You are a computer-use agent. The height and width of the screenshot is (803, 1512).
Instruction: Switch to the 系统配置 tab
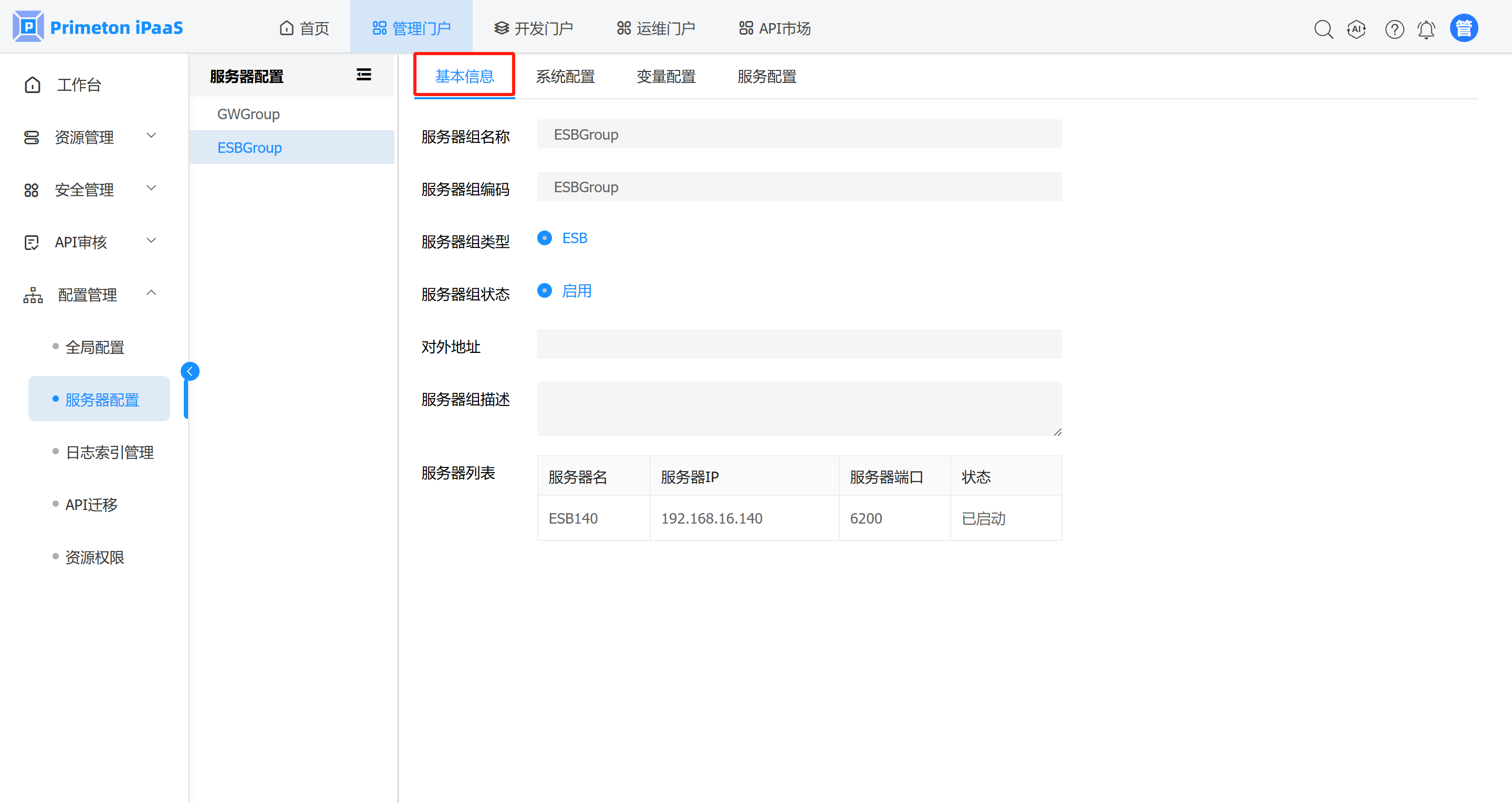(x=565, y=76)
